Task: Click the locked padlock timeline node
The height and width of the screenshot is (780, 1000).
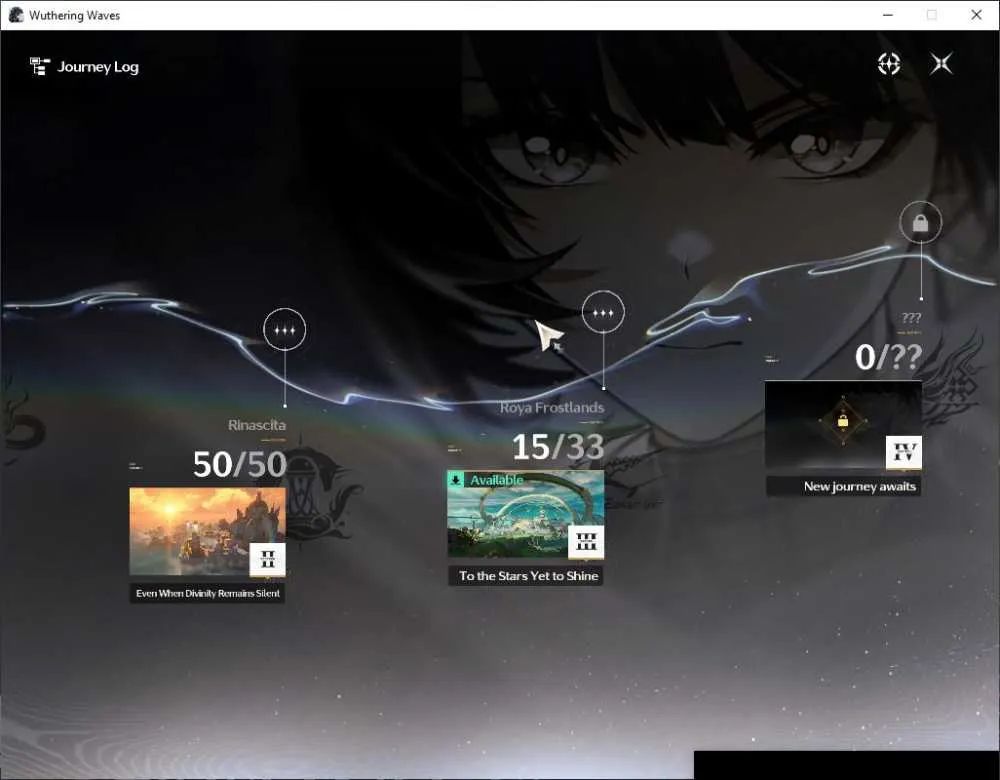Action: tap(920, 223)
